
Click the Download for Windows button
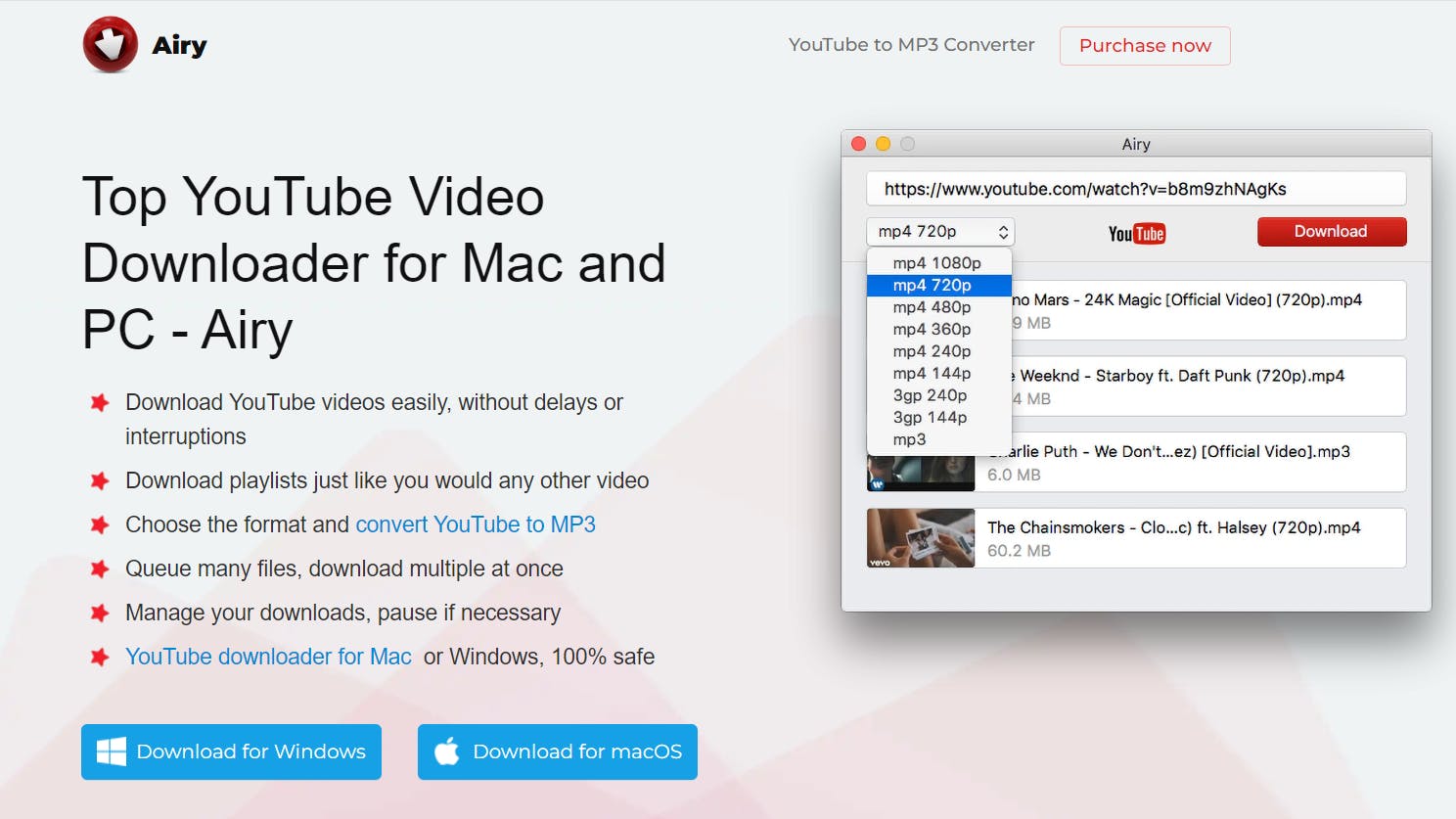(x=231, y=751)
